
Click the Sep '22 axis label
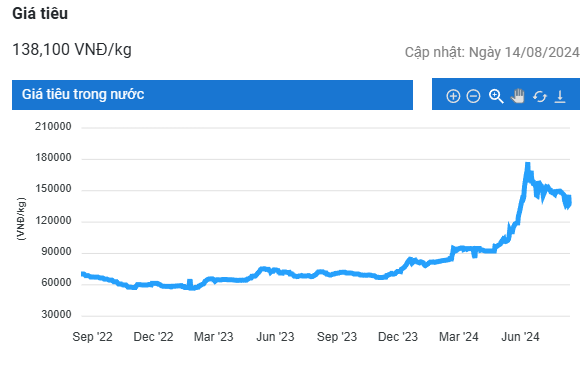(93, 337)
